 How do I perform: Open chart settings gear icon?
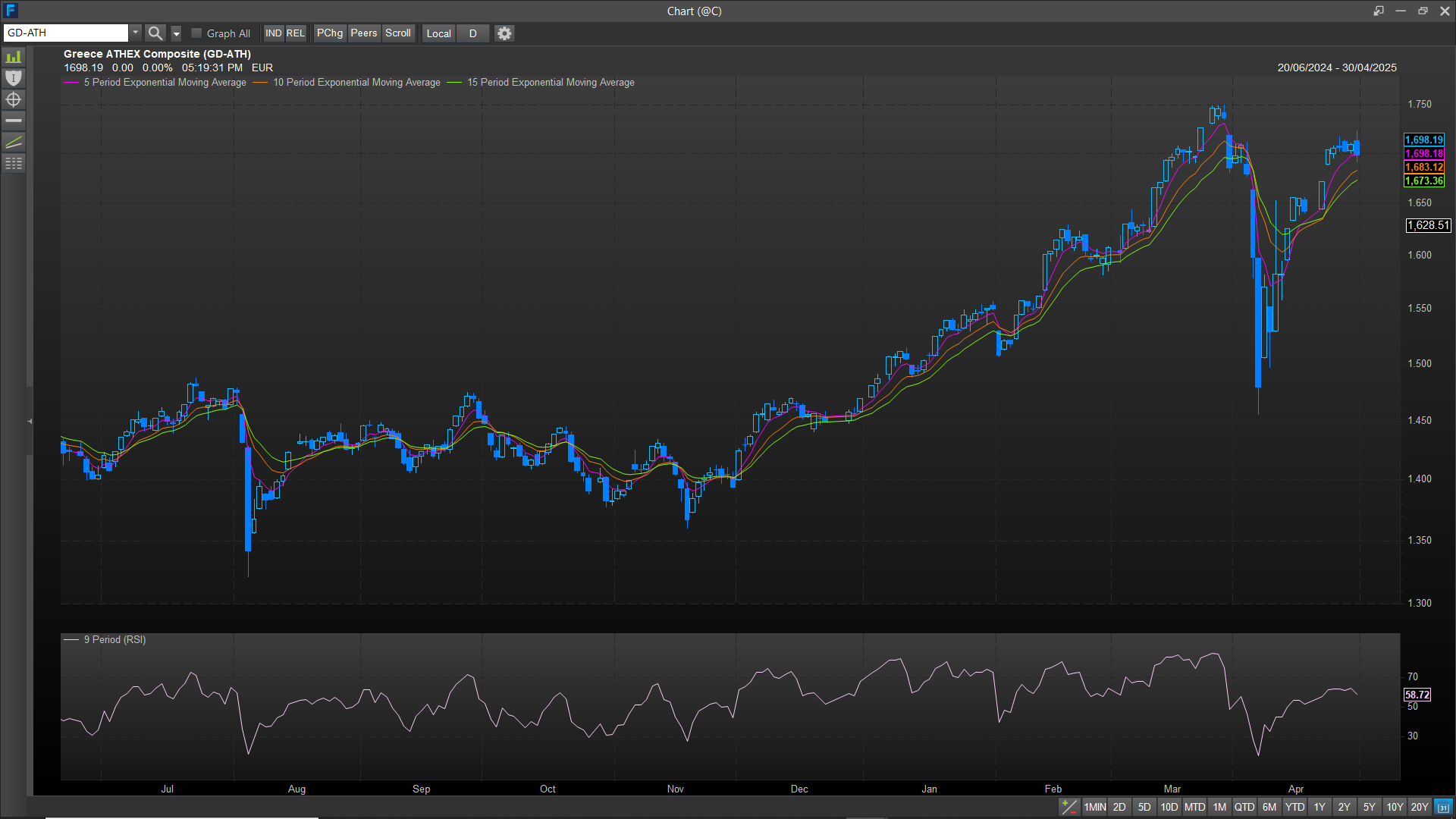point(504,33)
